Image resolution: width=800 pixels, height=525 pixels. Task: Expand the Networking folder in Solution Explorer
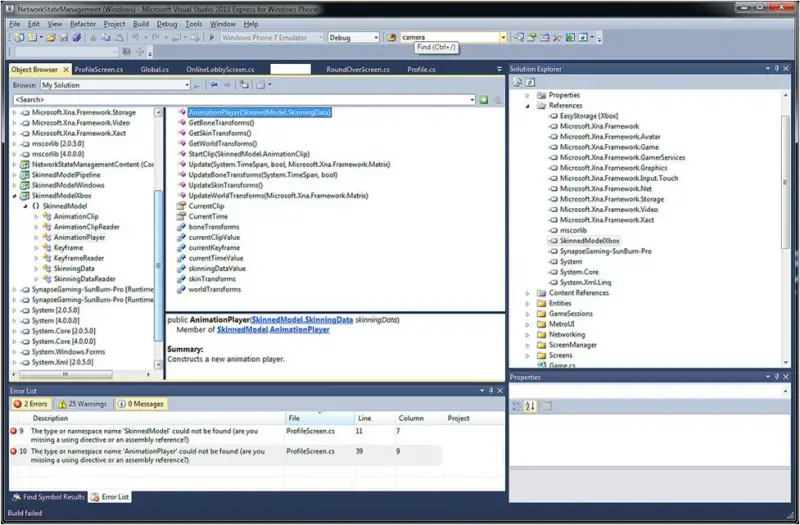tap(528, 335)
